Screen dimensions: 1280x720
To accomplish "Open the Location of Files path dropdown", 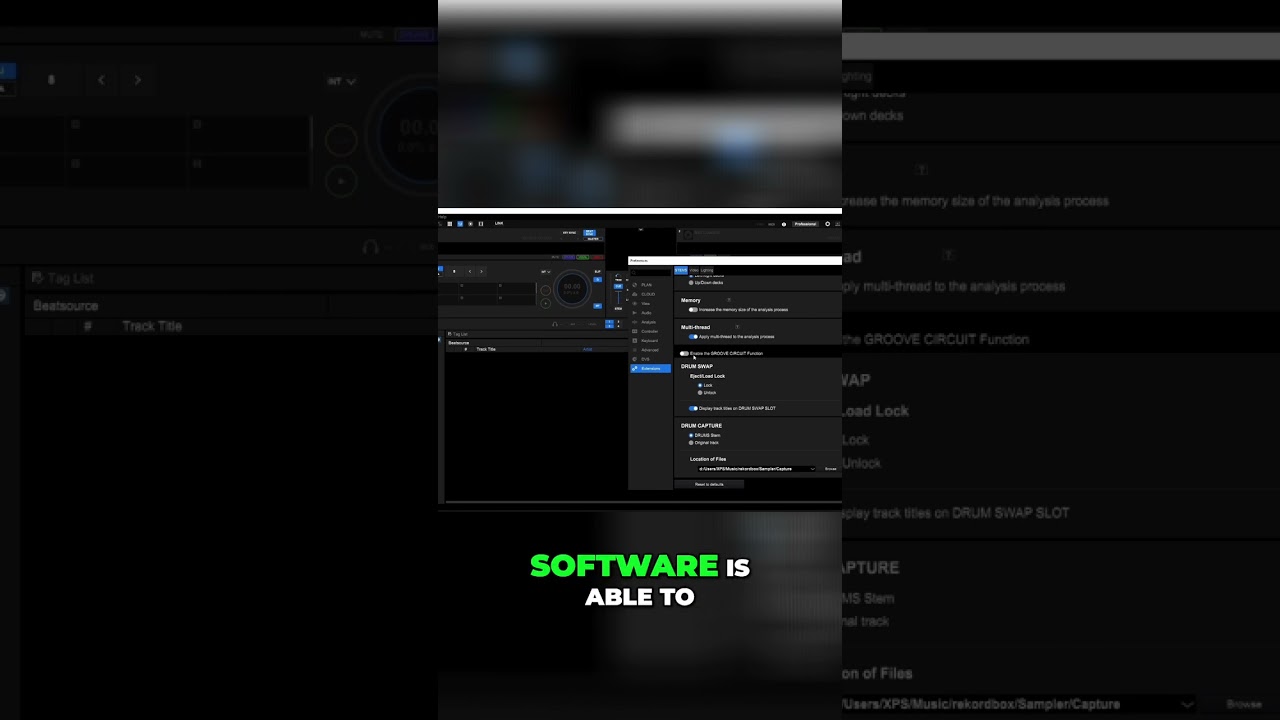I will (757, 469).
